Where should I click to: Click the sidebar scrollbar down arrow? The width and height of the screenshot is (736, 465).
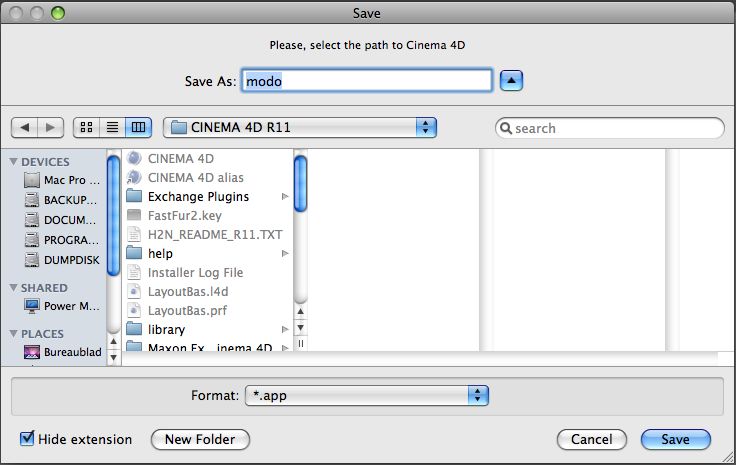coord(113,358)
